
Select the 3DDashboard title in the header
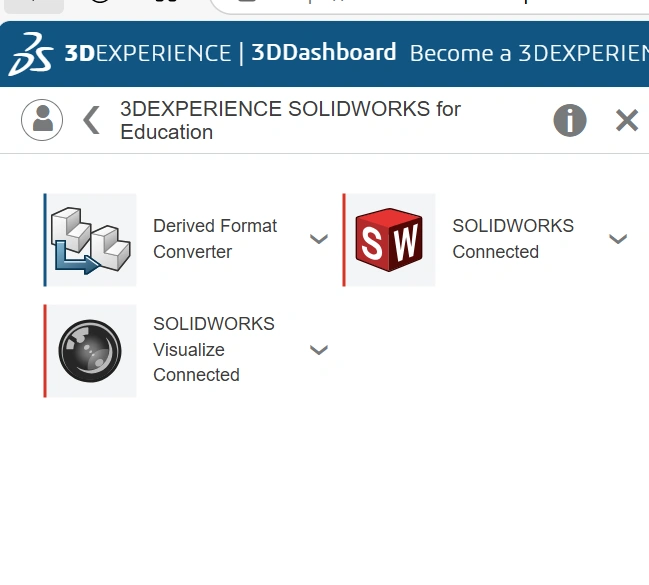(x=323, y=53)
